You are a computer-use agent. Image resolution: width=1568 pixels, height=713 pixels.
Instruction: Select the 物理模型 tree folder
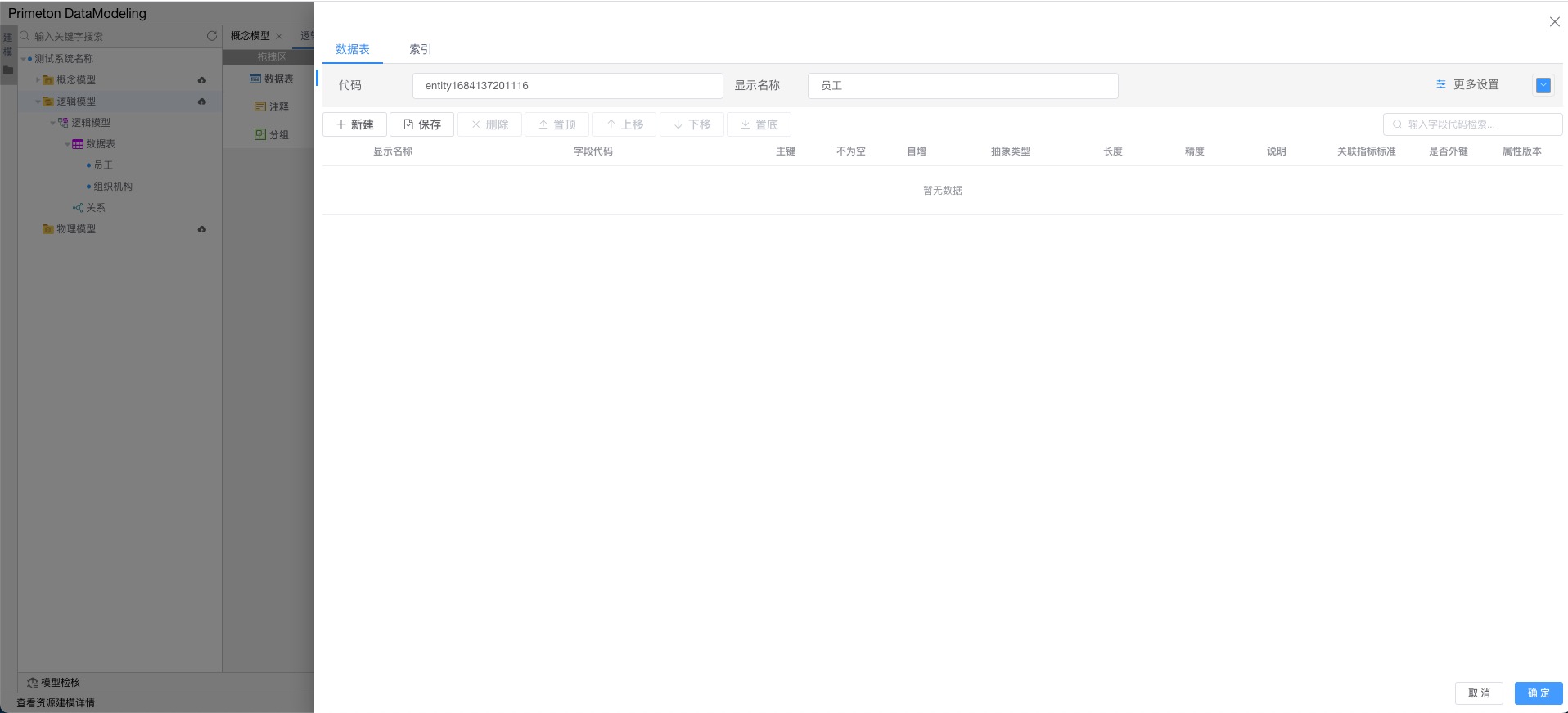coord(76,229)
